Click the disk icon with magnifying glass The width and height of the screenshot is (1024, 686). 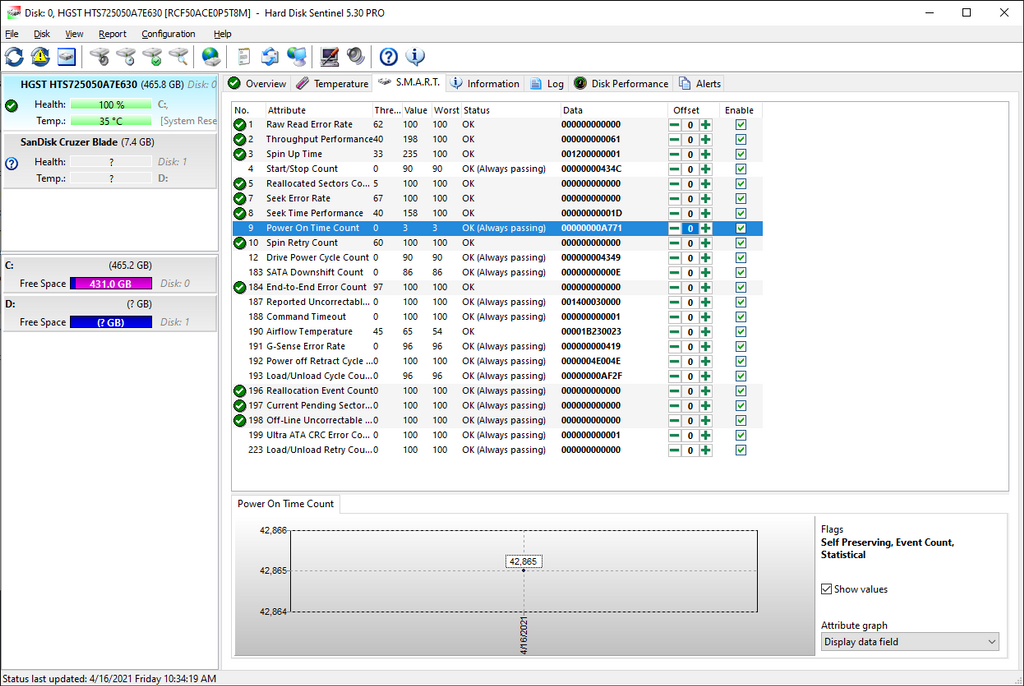(178, 57)
